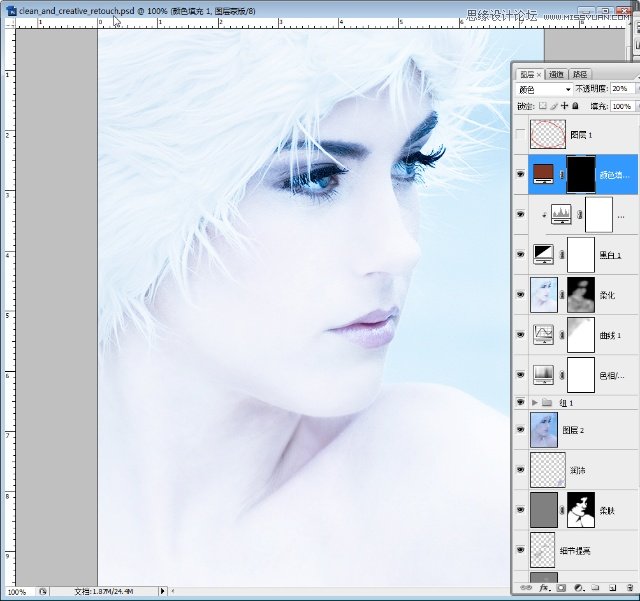This screenshot has height=601, width=640.
Task: Select the 组 1 group name
Action: tap(566, 403)
